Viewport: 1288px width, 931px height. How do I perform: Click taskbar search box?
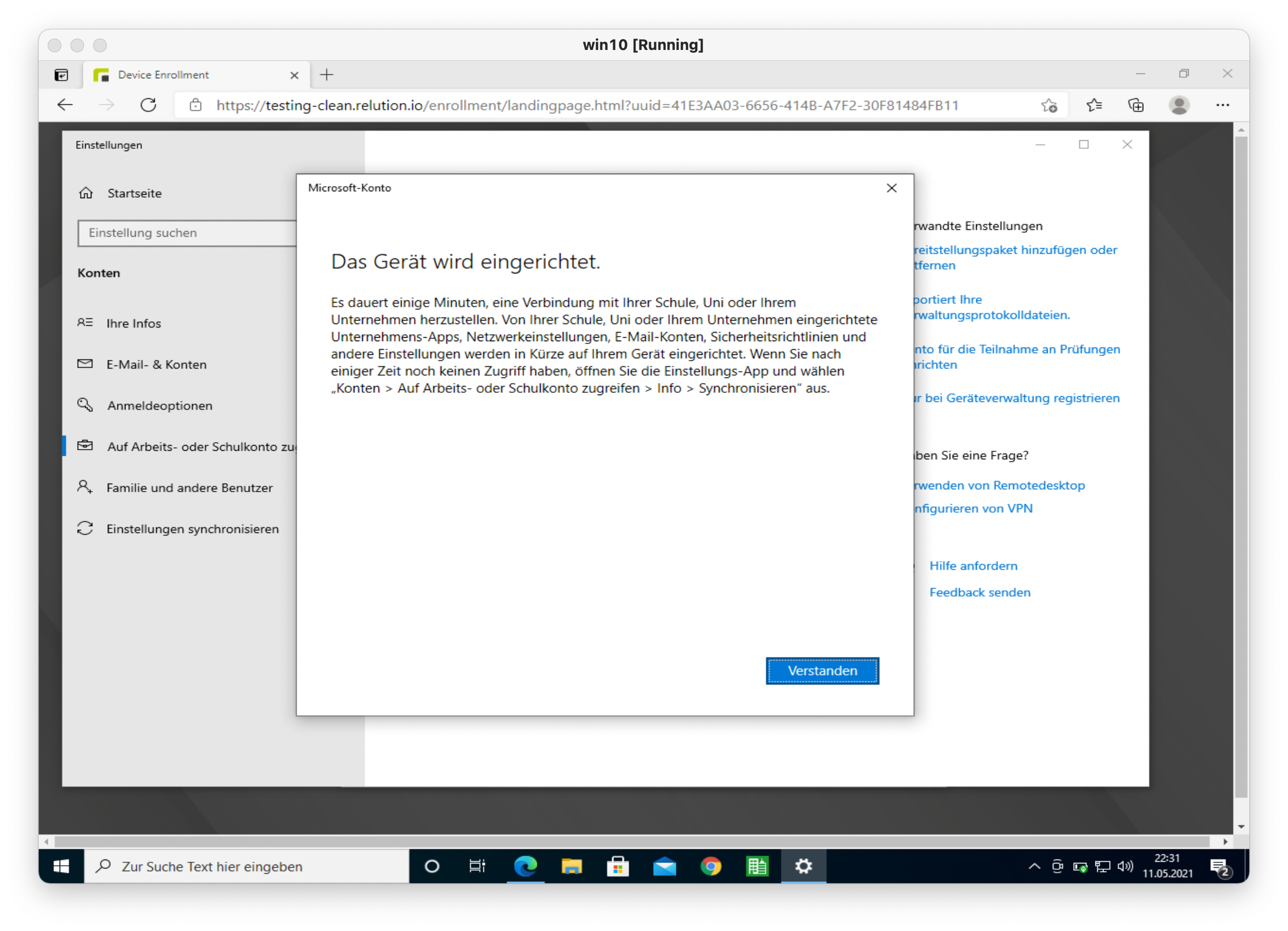pos(246,866)
